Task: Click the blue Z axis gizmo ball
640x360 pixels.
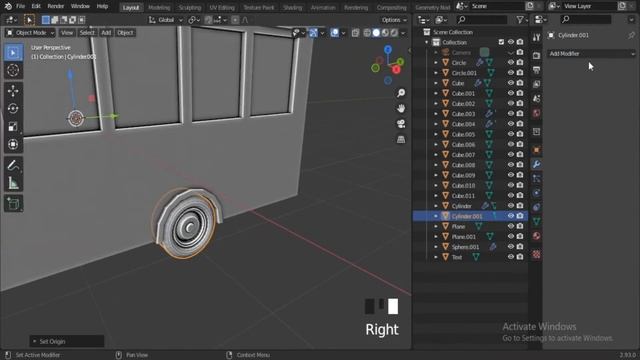Action: point(388,49)
